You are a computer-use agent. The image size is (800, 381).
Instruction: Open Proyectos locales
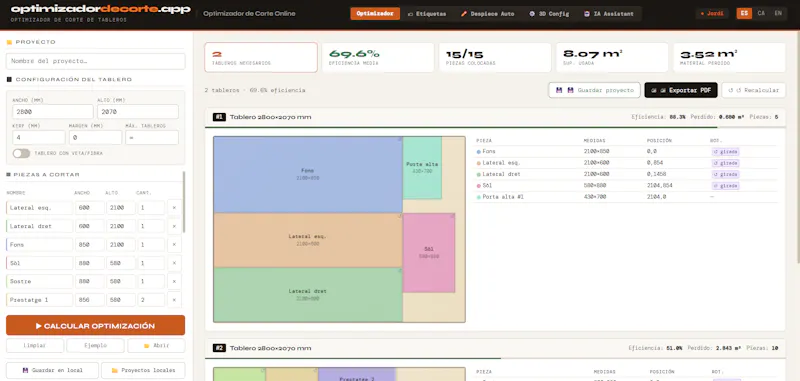(x=143, y=370)
